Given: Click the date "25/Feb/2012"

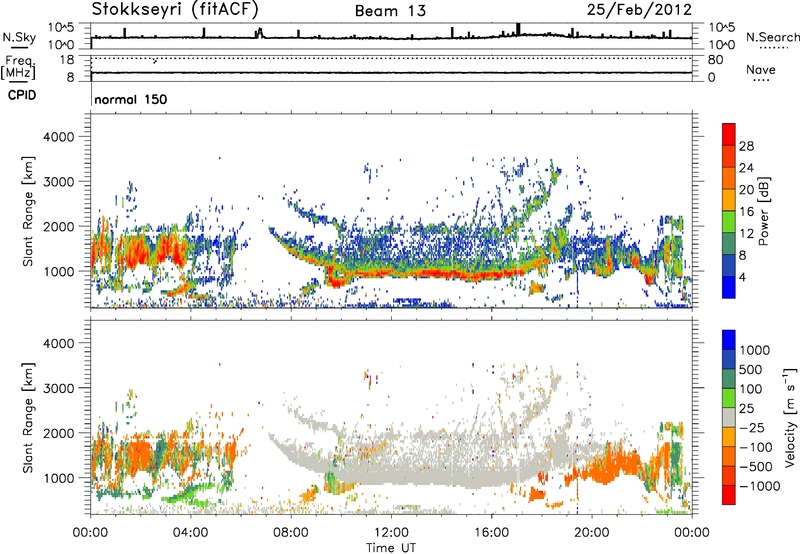Looking at the screenshot, I should [x=639, y=10].
